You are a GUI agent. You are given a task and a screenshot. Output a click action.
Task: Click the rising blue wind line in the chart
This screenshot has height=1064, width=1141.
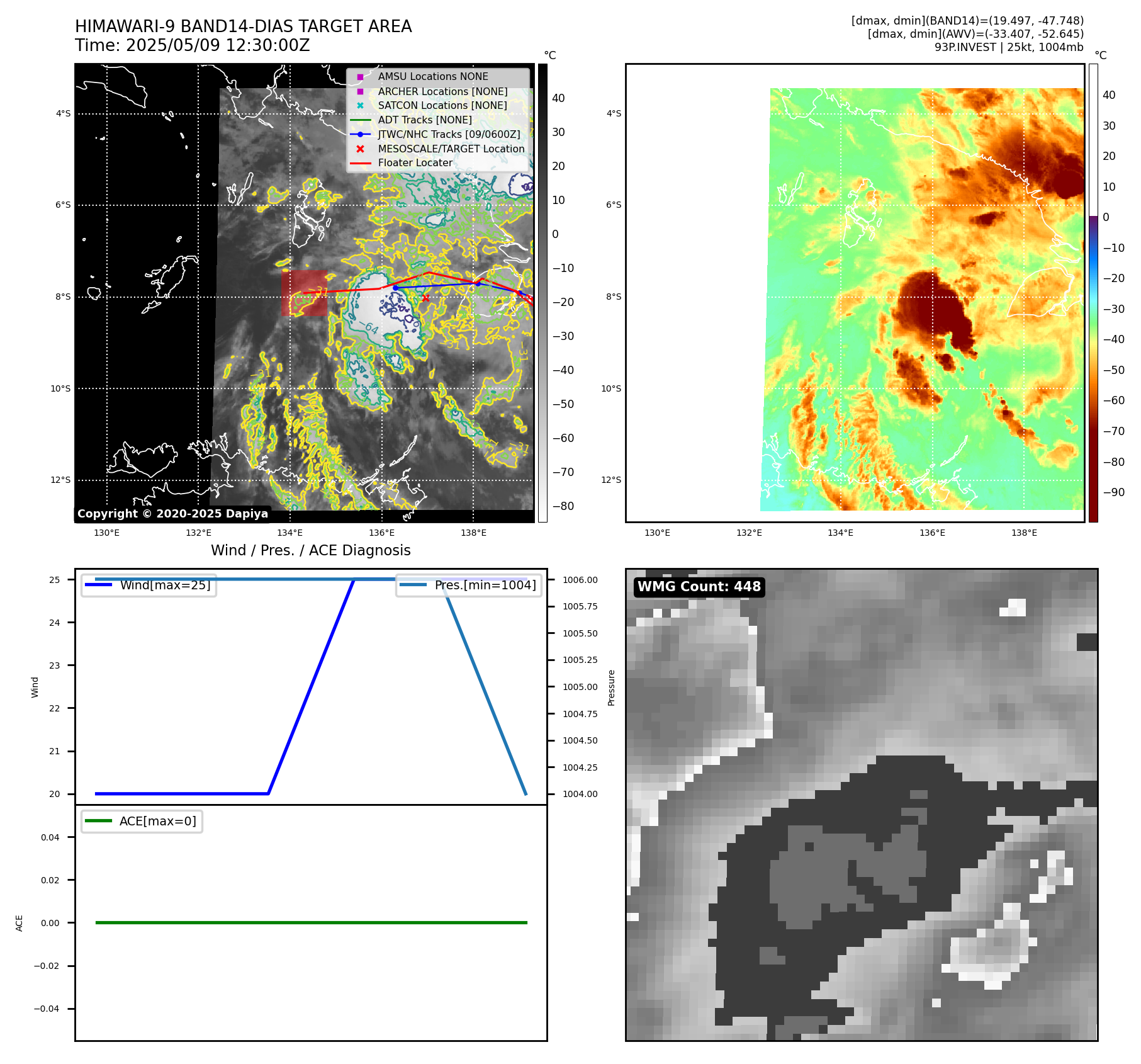click(312, 687)
